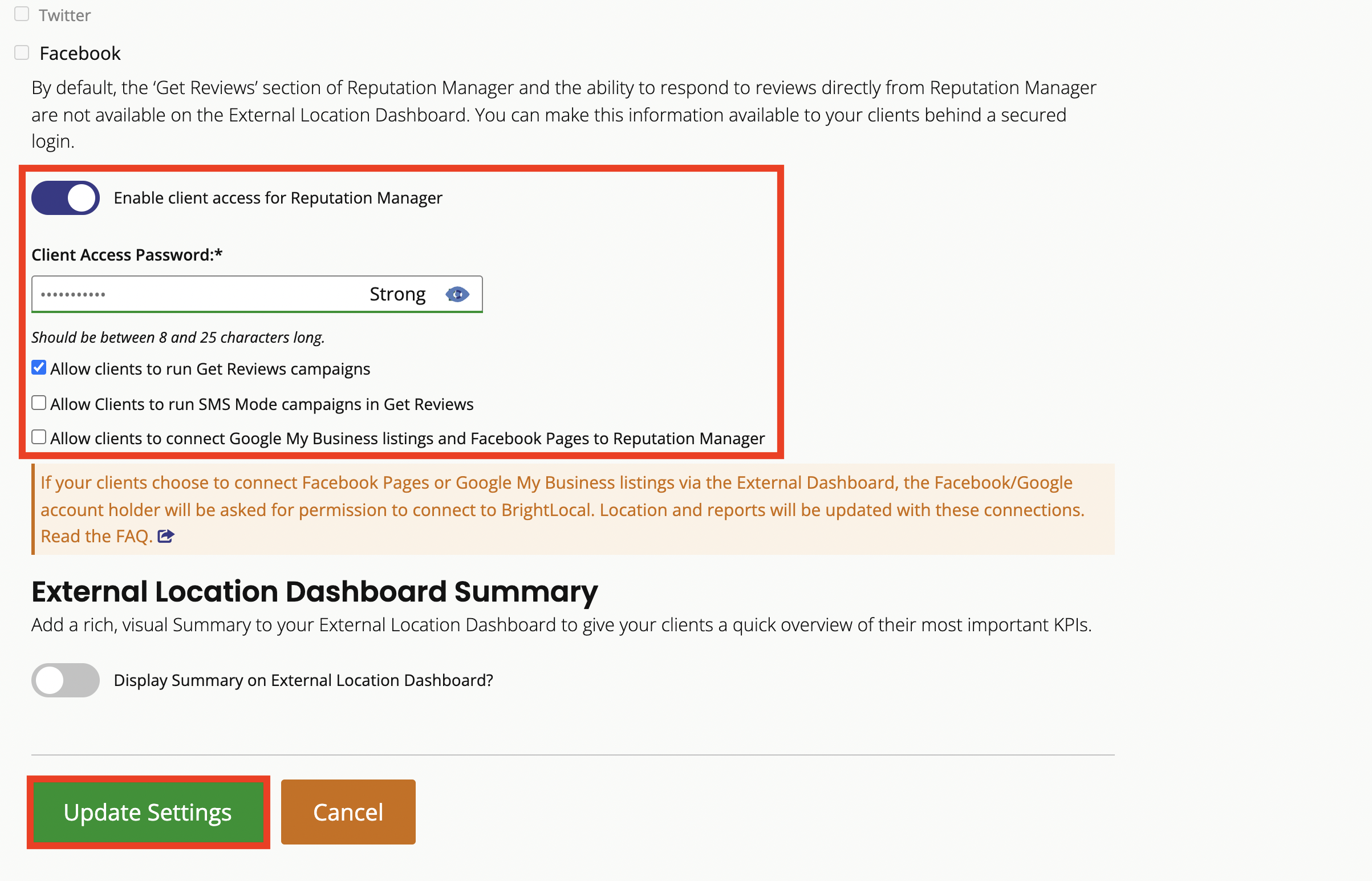Uncheck Allow clients to run Get Reviews campaigns
Screen dimensions: 1372x881
tap(39, 368)
